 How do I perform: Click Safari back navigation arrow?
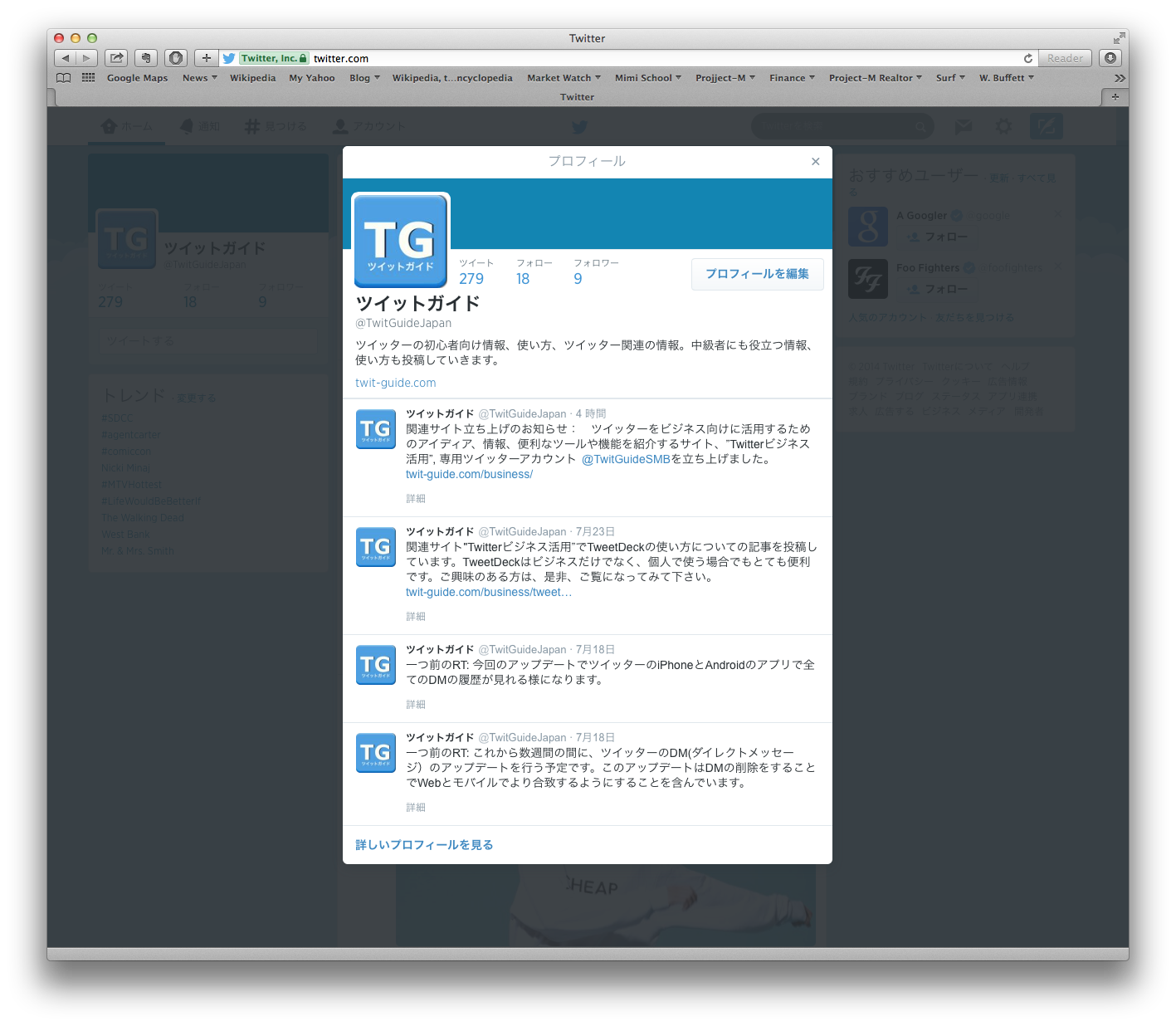65,58
